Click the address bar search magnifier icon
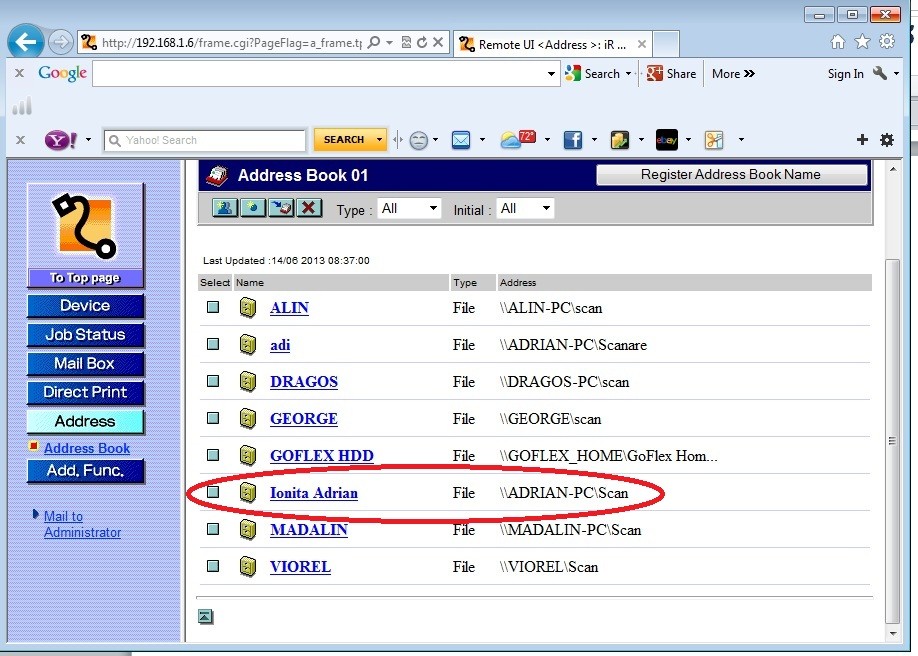This screenshot has height=656, width=918. (x=374, y=42)
